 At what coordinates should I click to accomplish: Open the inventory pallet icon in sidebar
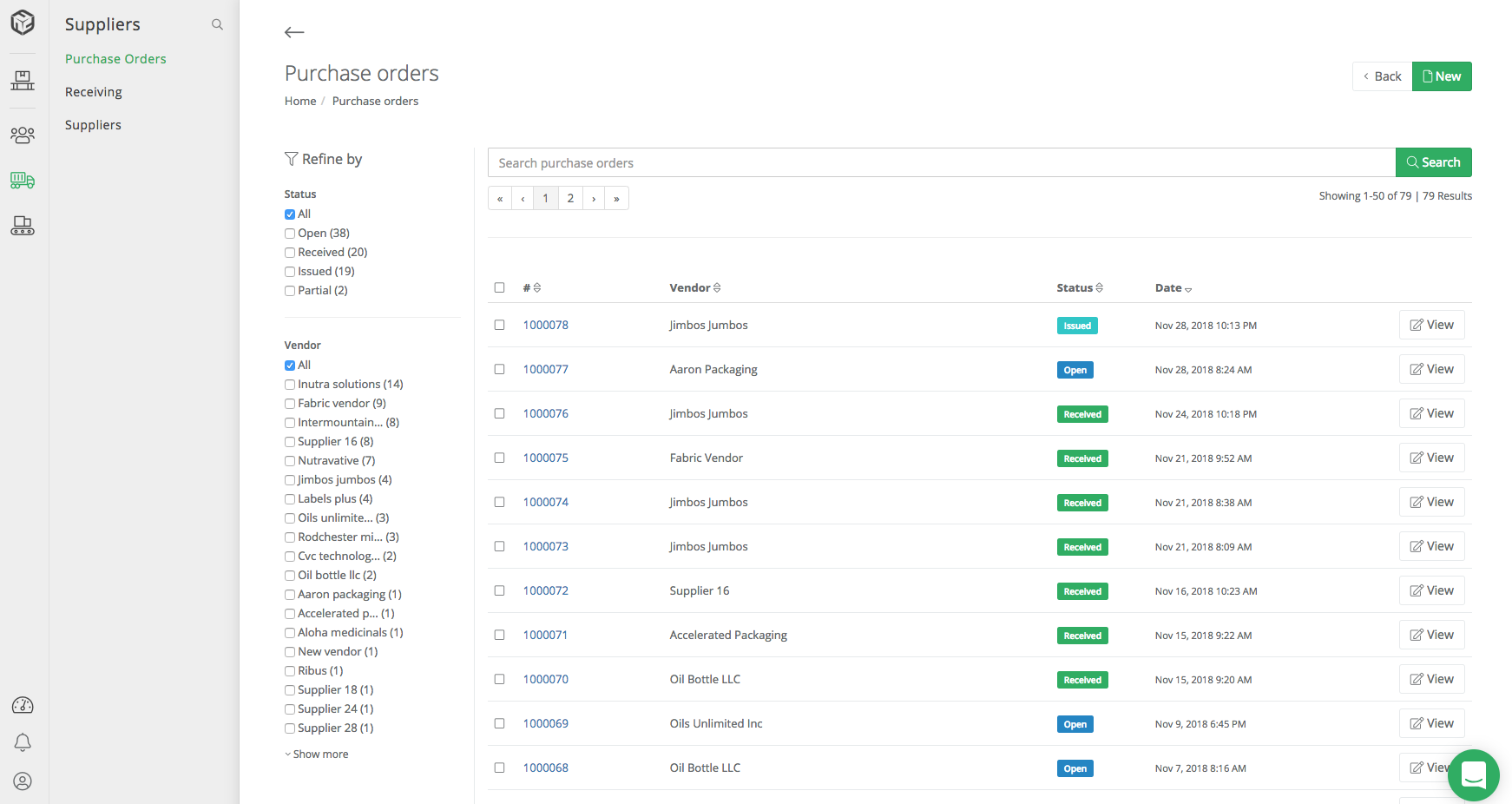point(22,80)
